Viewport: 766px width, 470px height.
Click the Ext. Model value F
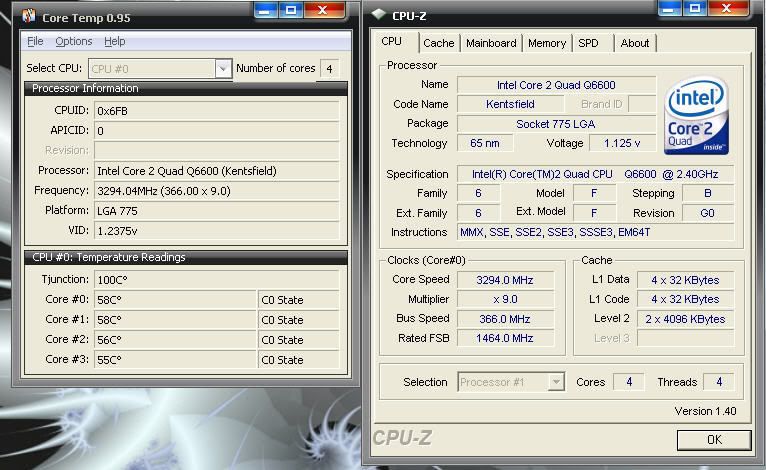(x=594, y=213)
